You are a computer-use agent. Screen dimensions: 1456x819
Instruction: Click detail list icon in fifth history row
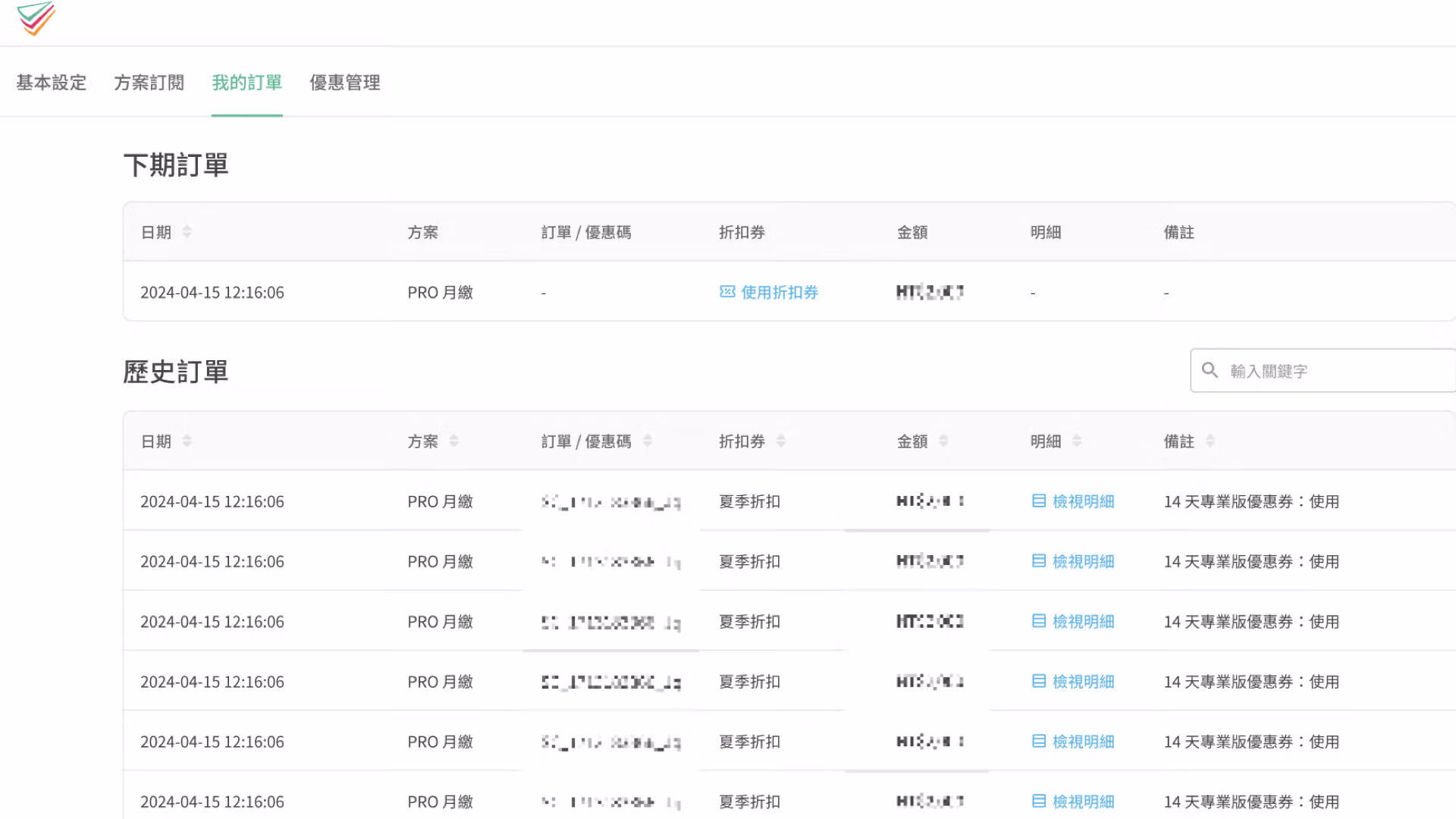click(1039, 741)
